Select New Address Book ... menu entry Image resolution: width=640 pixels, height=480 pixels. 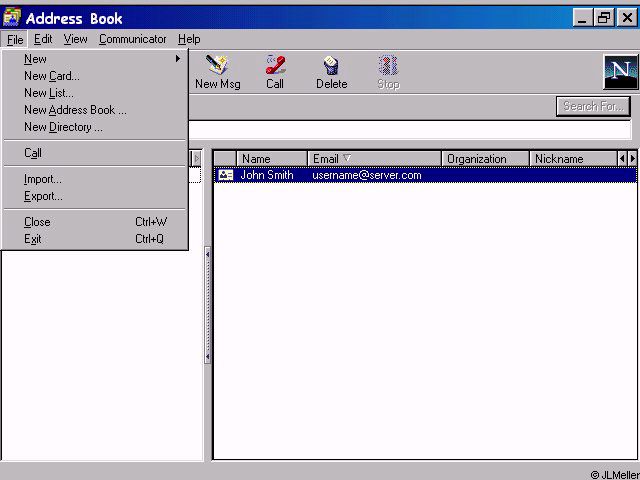(x=95, y=110)
